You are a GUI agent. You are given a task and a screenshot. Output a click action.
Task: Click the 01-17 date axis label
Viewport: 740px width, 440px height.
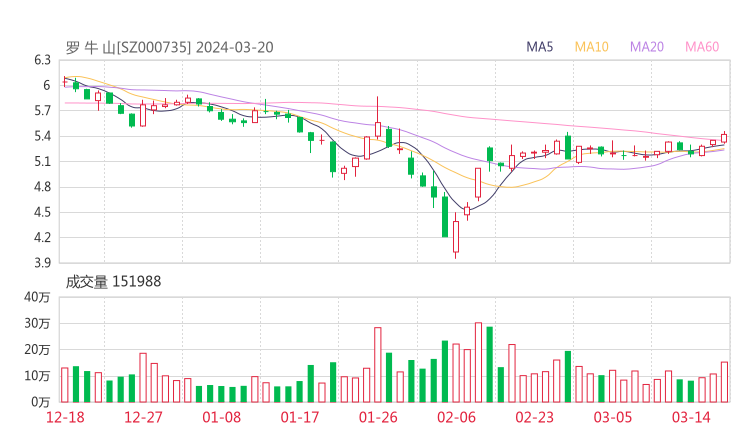300,417
